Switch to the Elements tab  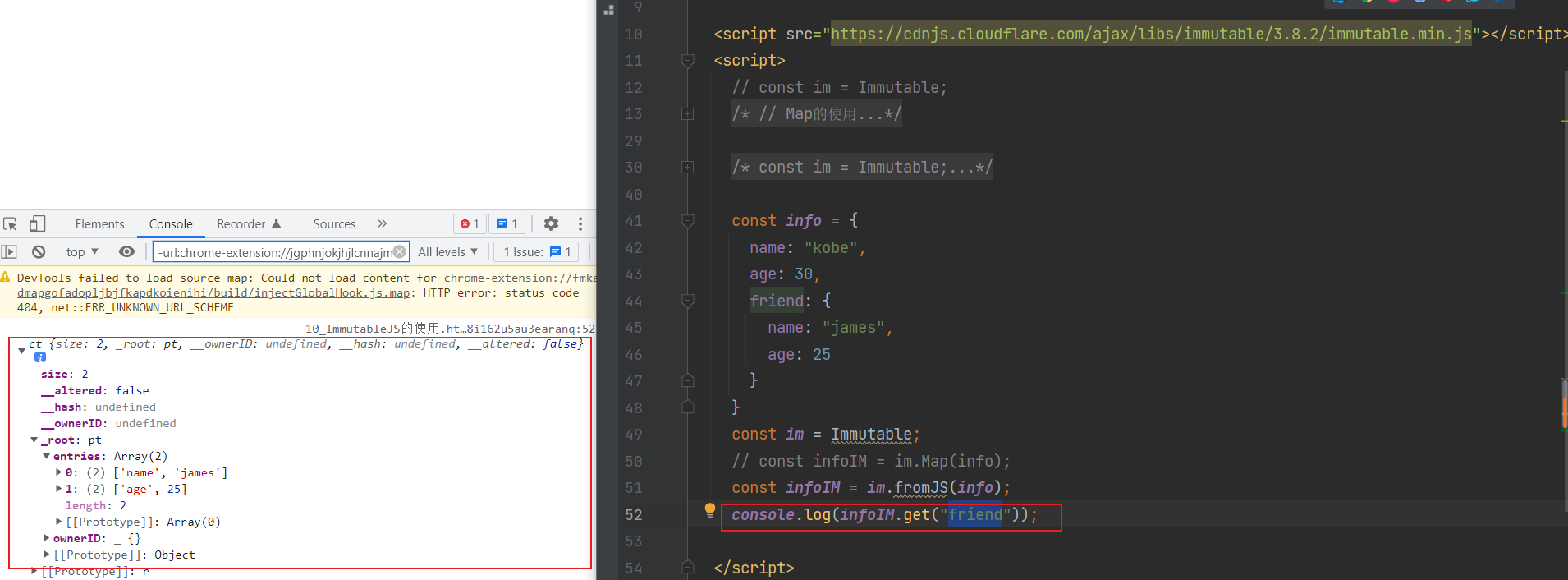(x=99, y=223)
